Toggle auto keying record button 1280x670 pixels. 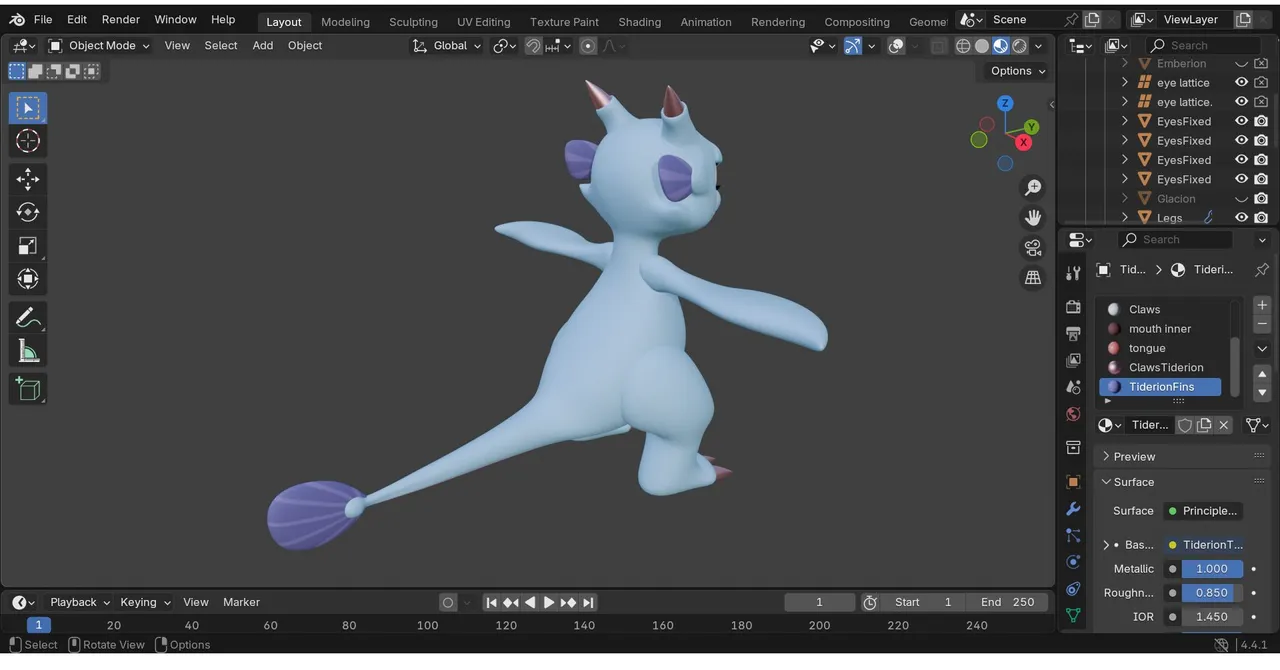tap(448, 602)
